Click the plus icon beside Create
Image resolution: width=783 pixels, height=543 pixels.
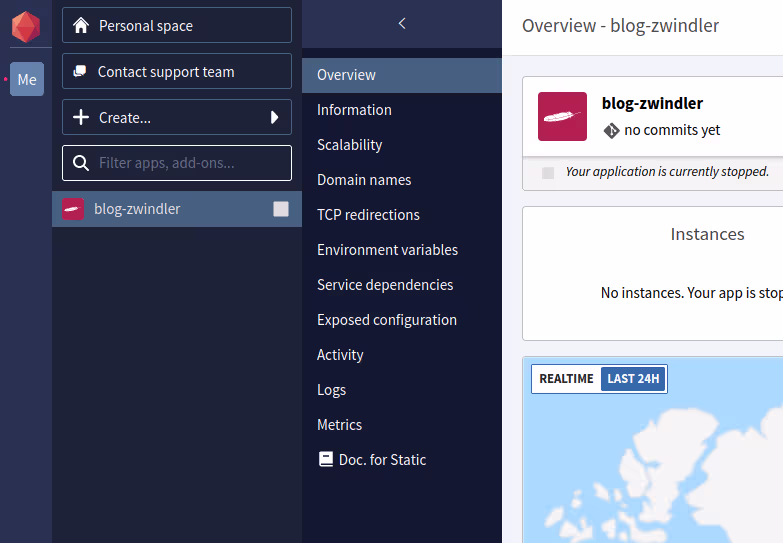(81, 118)
